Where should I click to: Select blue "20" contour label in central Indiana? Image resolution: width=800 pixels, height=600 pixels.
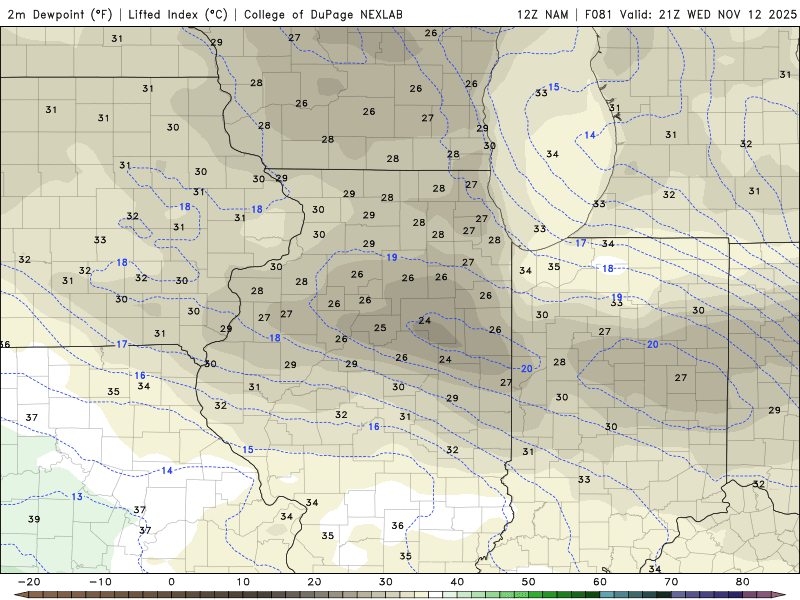point(653,344)
